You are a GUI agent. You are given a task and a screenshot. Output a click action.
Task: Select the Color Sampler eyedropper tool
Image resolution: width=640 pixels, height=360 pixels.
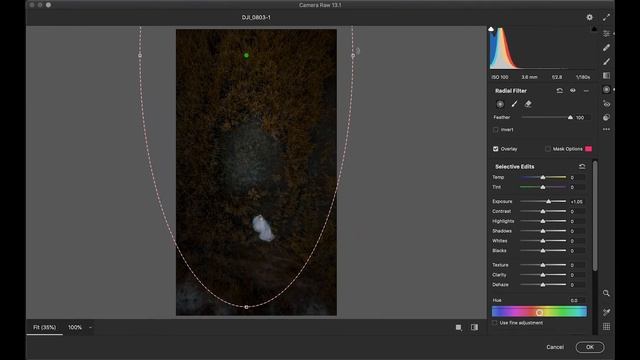(x=607, y=312)
